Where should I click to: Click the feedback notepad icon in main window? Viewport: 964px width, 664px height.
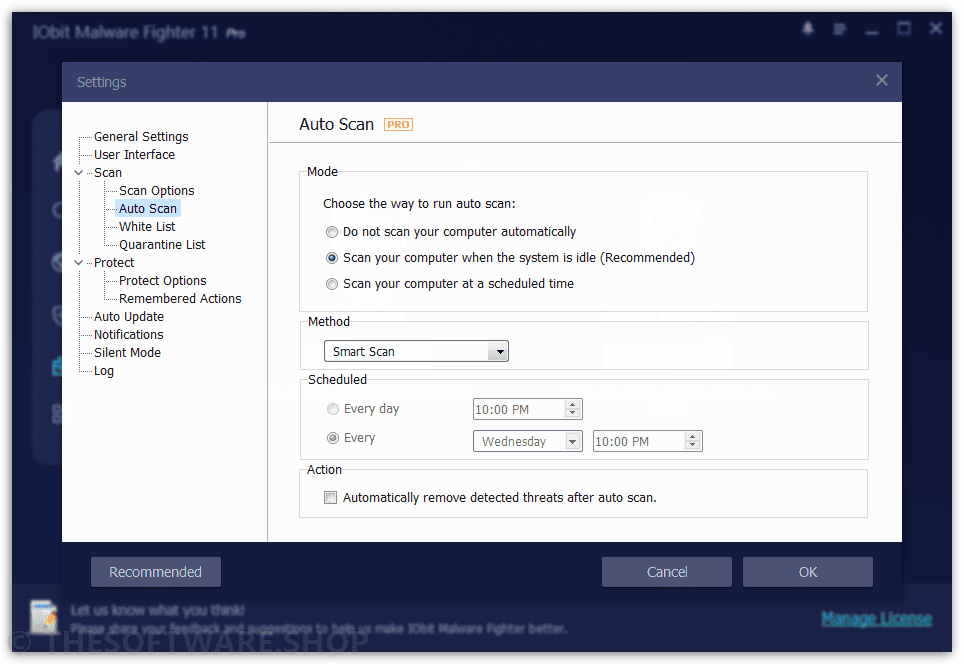(44, 617)
